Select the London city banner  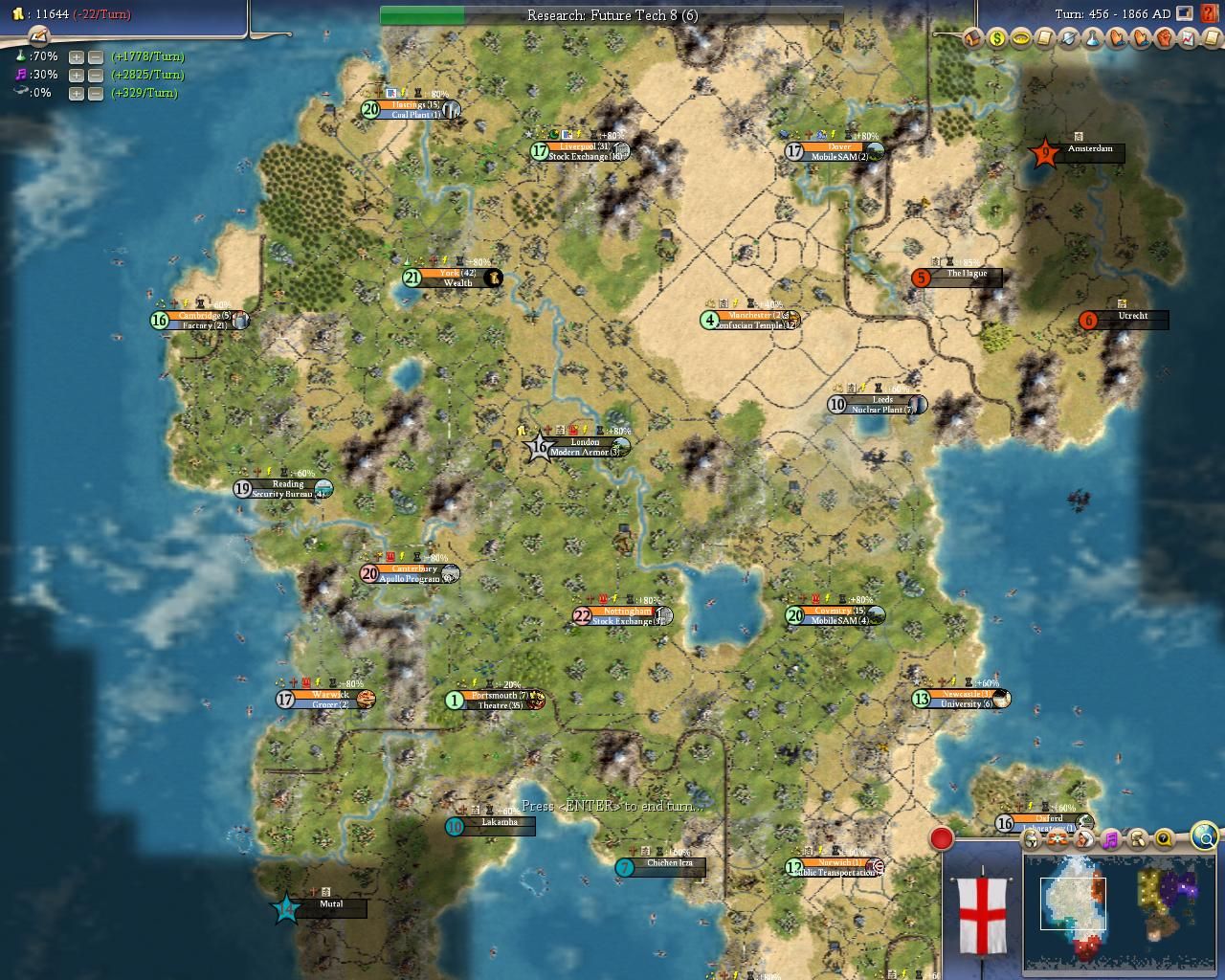coord(580,446)
